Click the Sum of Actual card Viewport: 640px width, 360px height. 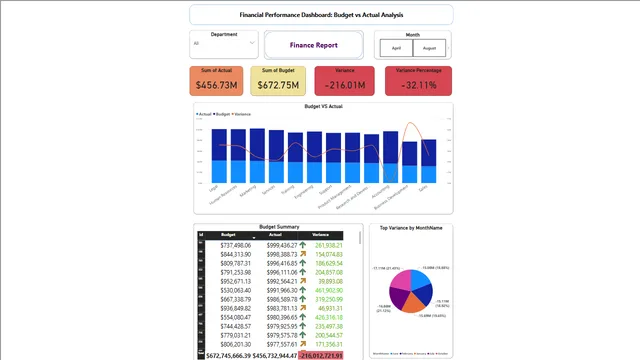point(216,81)
